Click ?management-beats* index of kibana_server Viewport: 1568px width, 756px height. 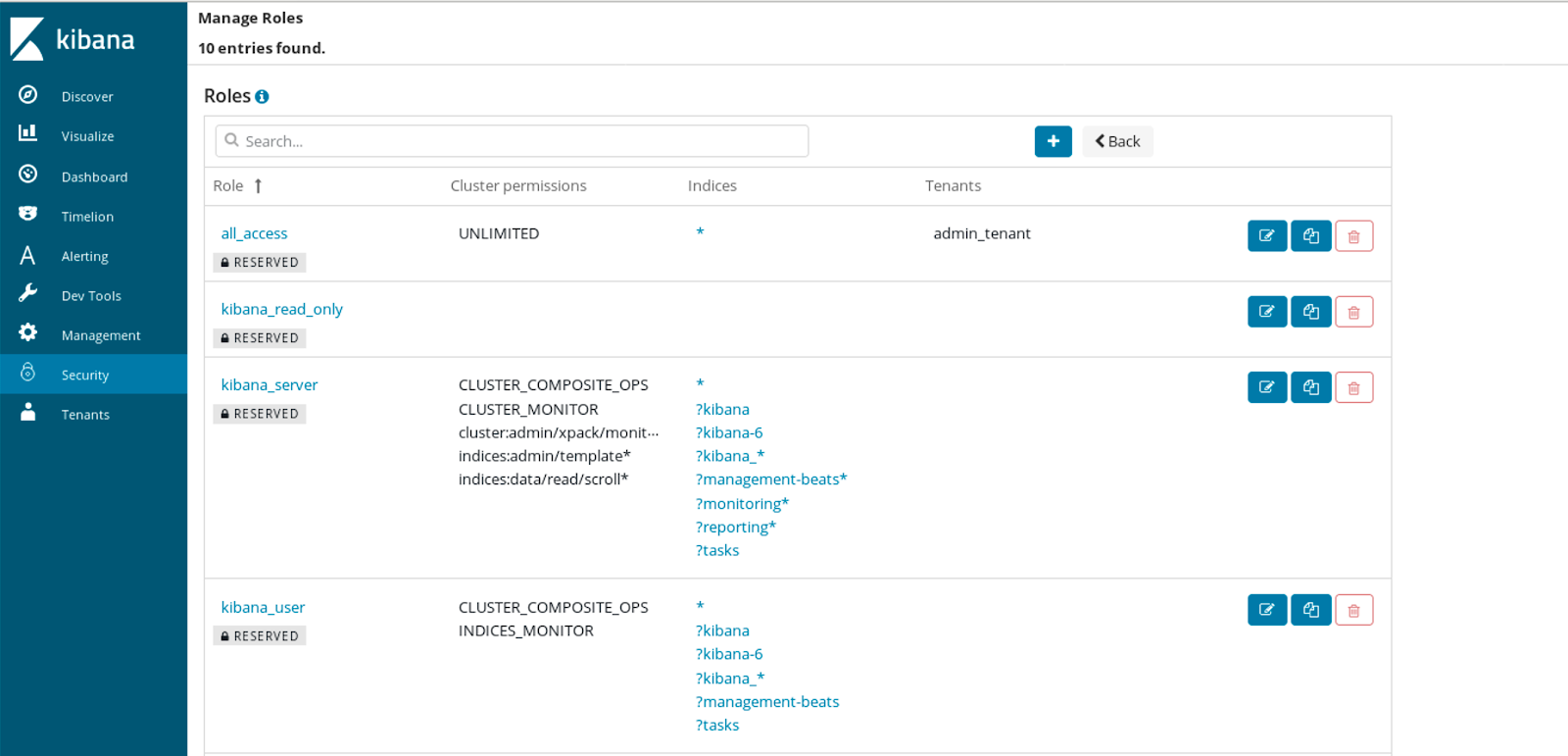pos(771,479)
